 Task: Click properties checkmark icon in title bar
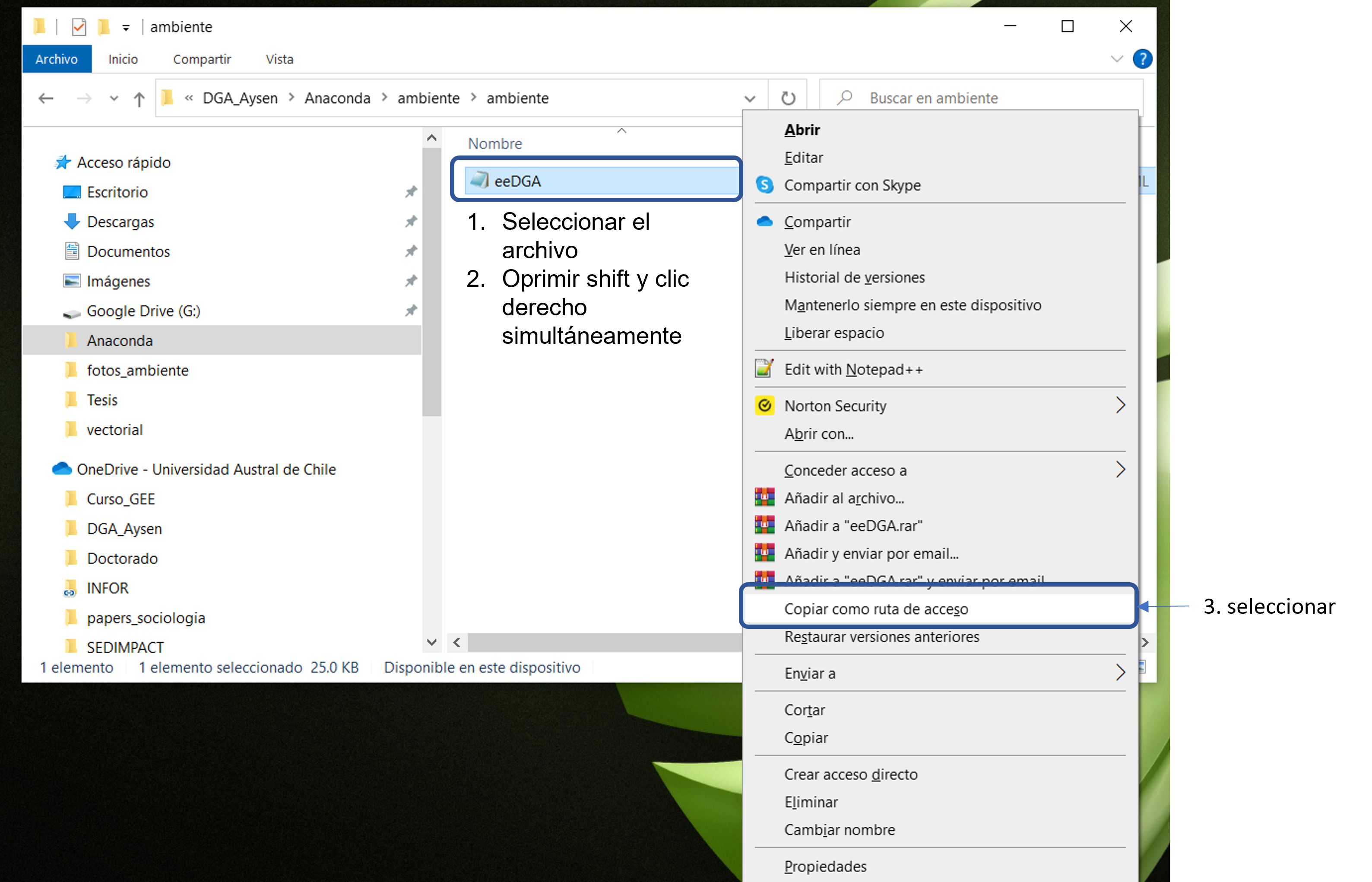coord(79,27)
